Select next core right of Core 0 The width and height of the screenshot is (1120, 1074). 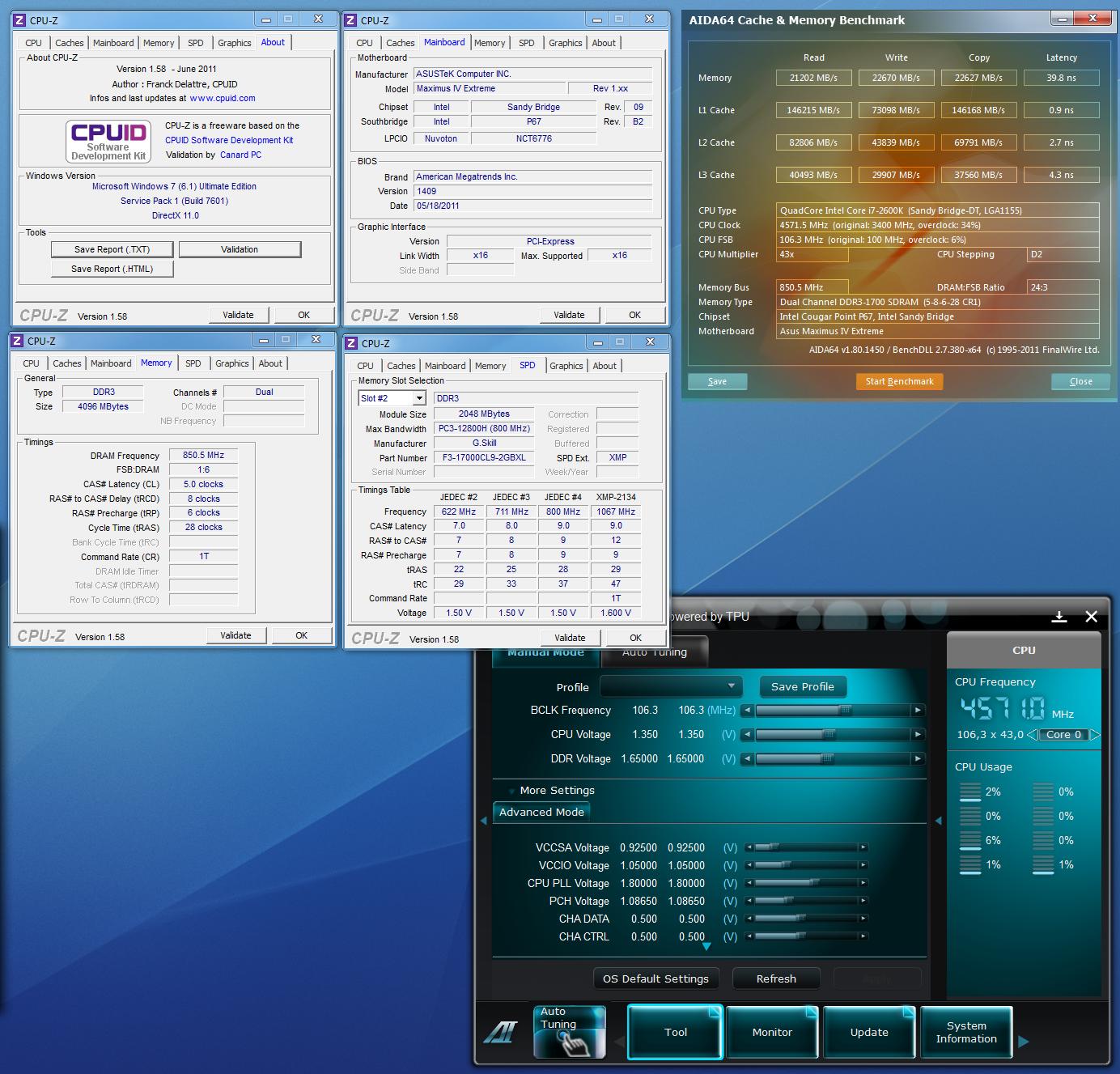click(x=1094, y=735)
